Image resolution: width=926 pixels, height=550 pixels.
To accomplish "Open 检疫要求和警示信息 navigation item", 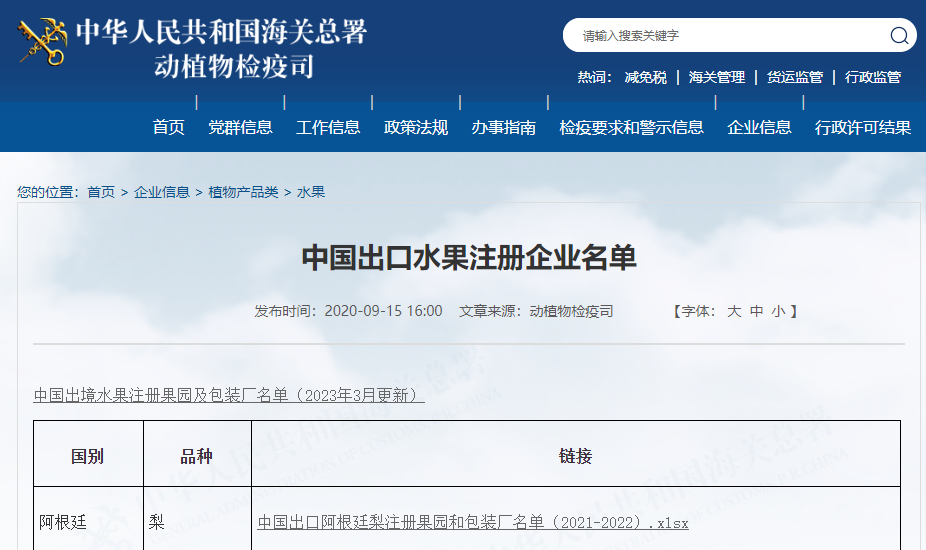I will 631,127.
